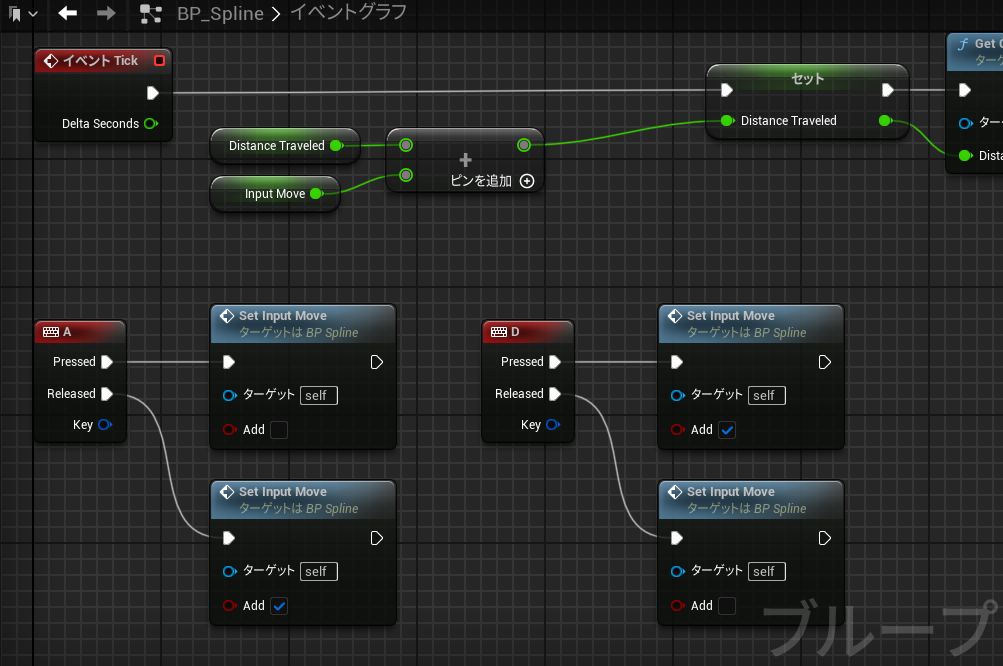
Task: Open the bookmark dropdown in toolbar
Action: pos(24,14)
